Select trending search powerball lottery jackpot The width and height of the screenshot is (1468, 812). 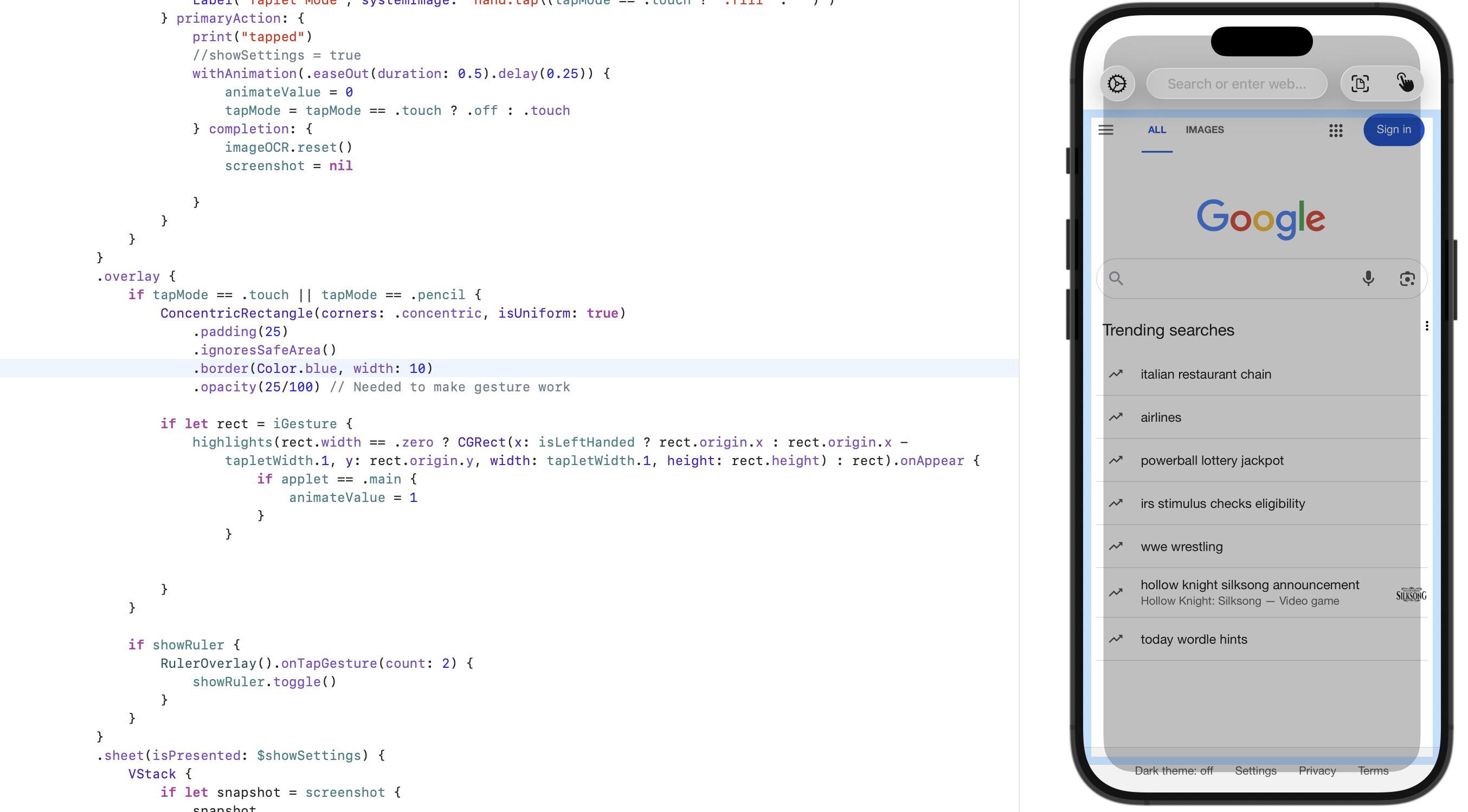coord(1261,460)
